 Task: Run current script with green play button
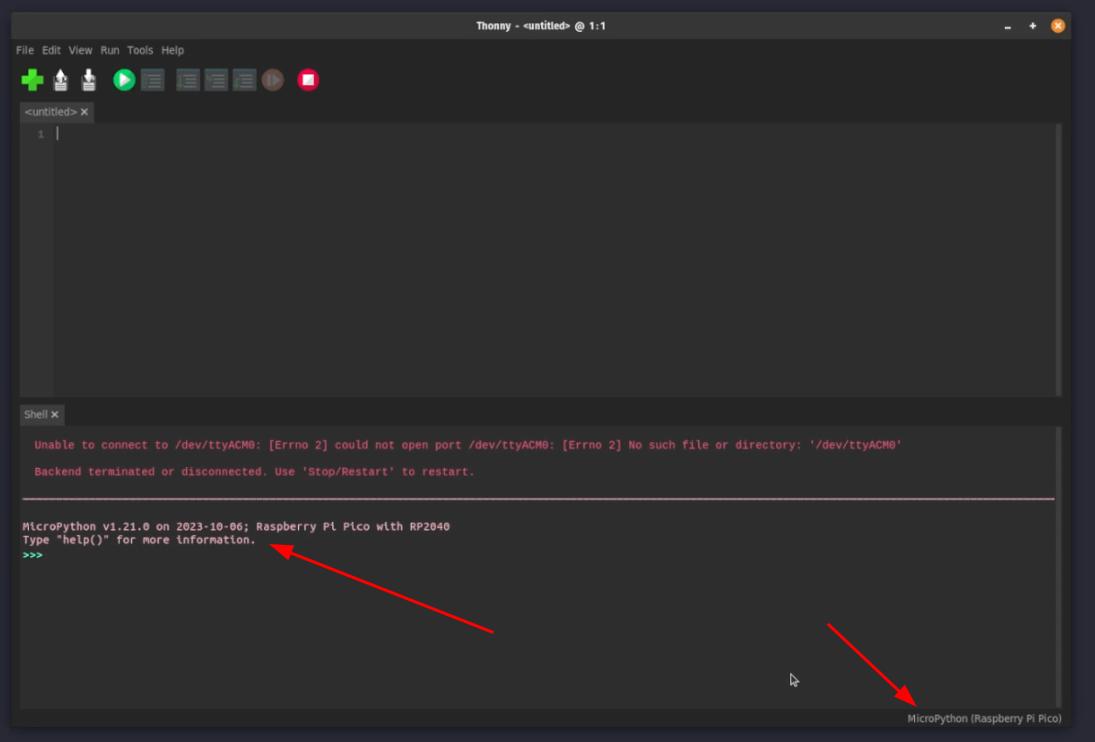tap(124, 80)
